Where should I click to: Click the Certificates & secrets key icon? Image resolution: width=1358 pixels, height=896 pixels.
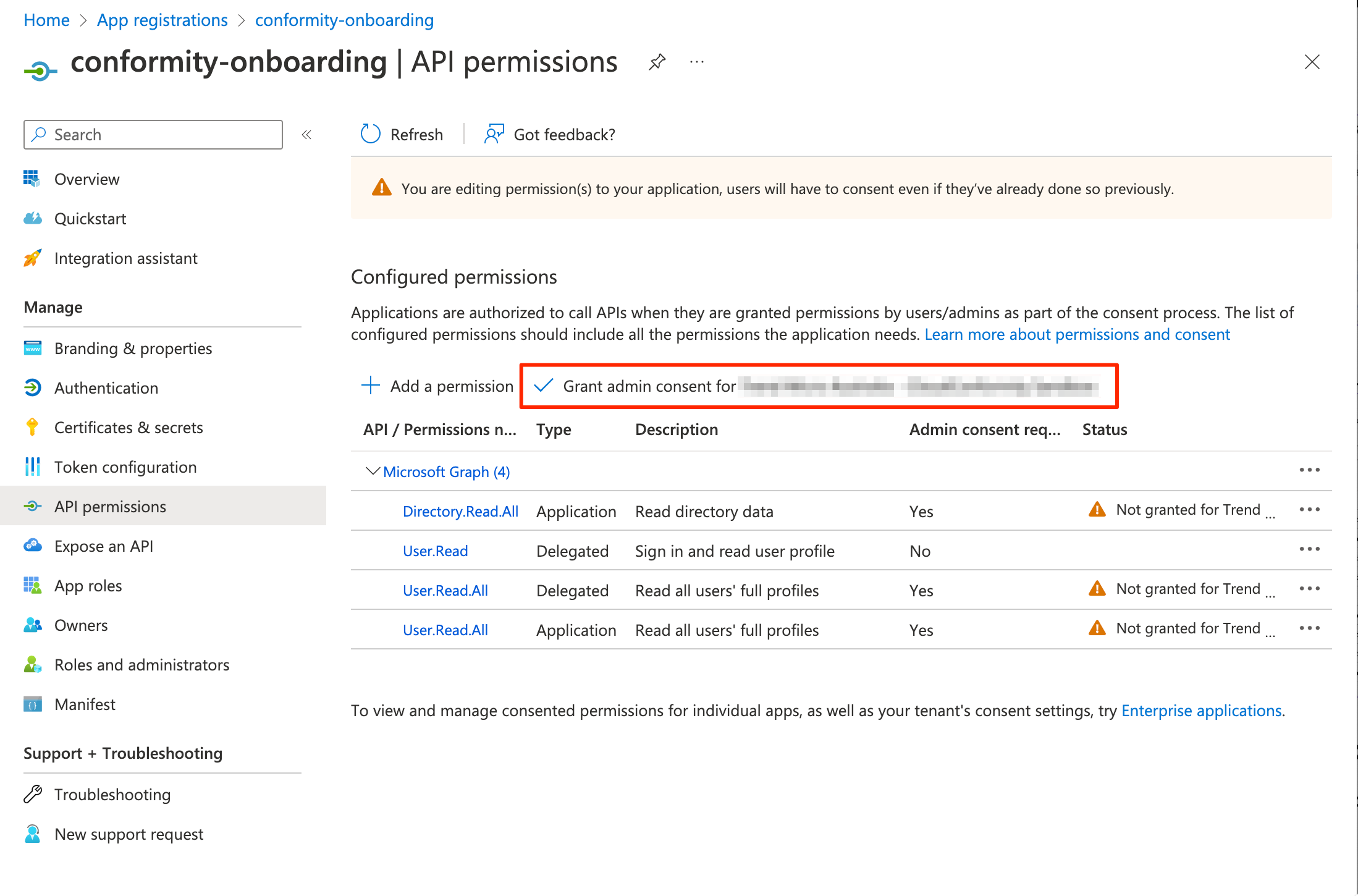(32, 427)
